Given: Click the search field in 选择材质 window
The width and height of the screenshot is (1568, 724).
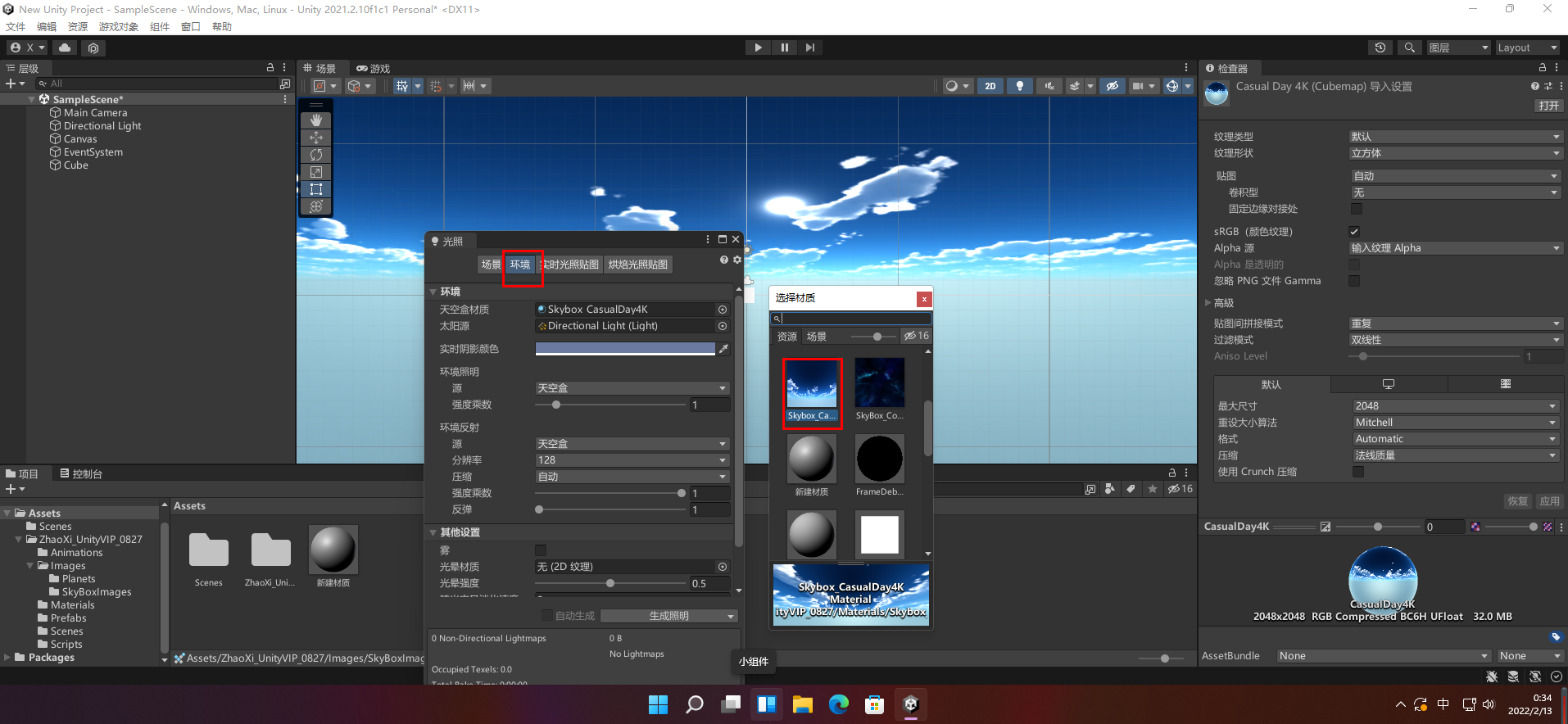Looking at the screenshot, I should pos(852,319).
